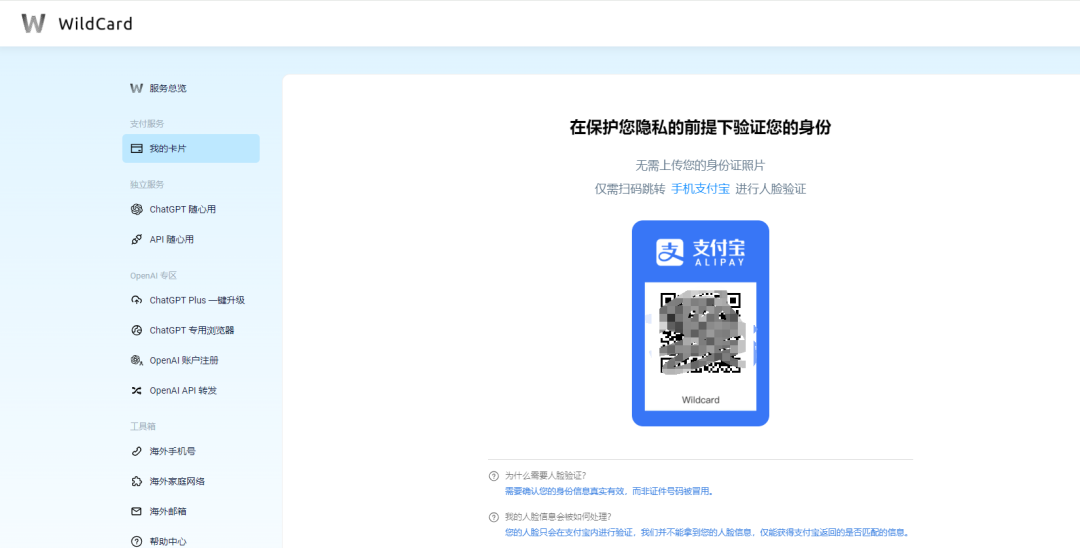Viewport: 1080px width, 548px height.
Task: Click the identity verification heading
Action: coord(700,127)
